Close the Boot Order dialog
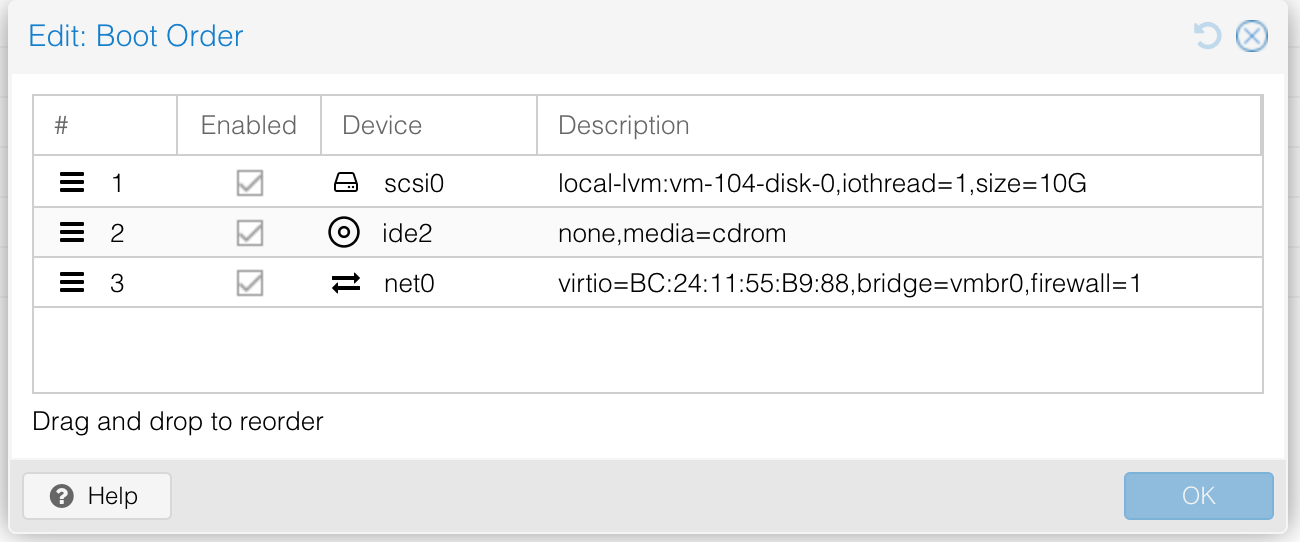The image size is (1300, 542). (1251, 37)
